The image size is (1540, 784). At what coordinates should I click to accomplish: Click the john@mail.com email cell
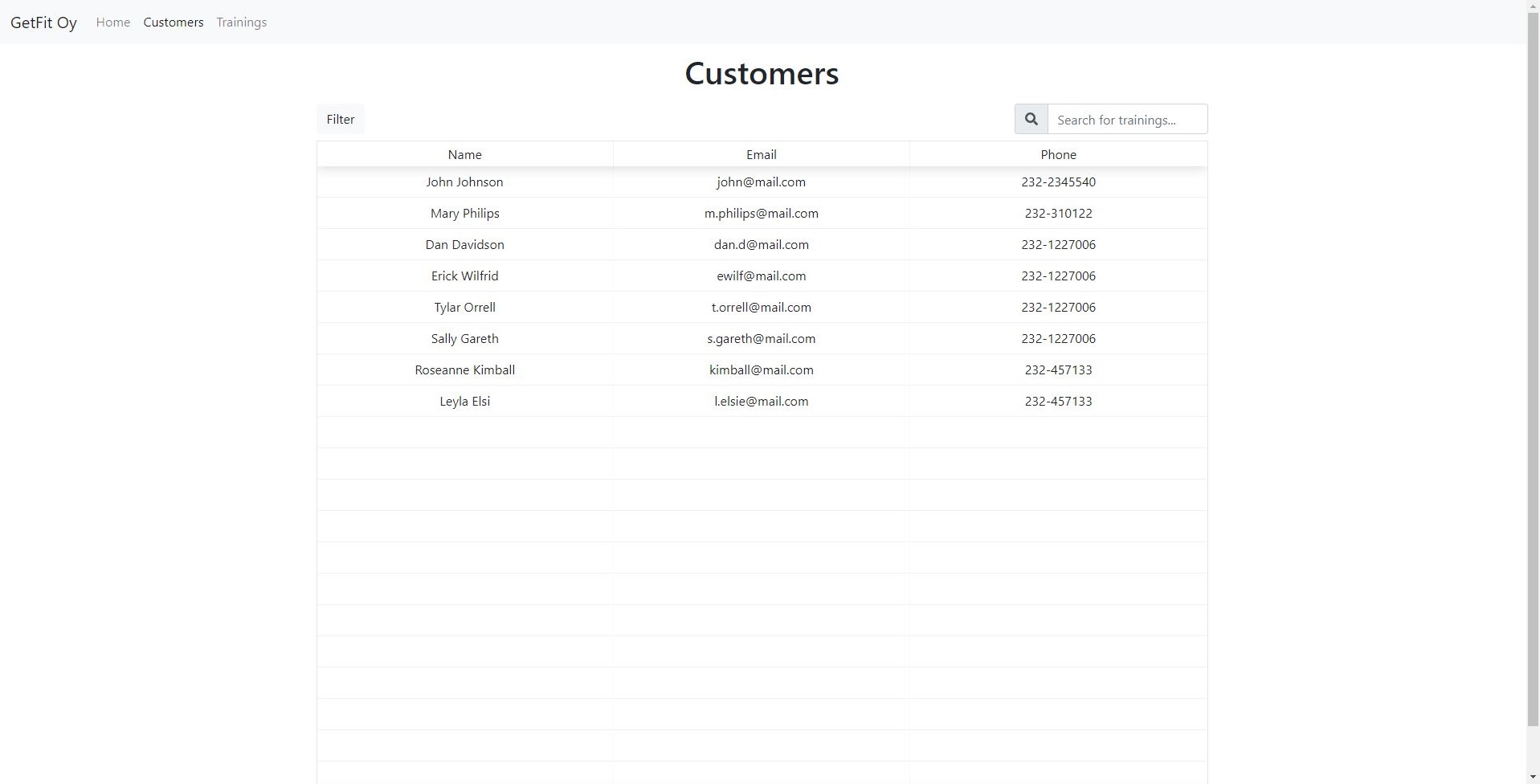pyautogui.click(x=762, y=182)
